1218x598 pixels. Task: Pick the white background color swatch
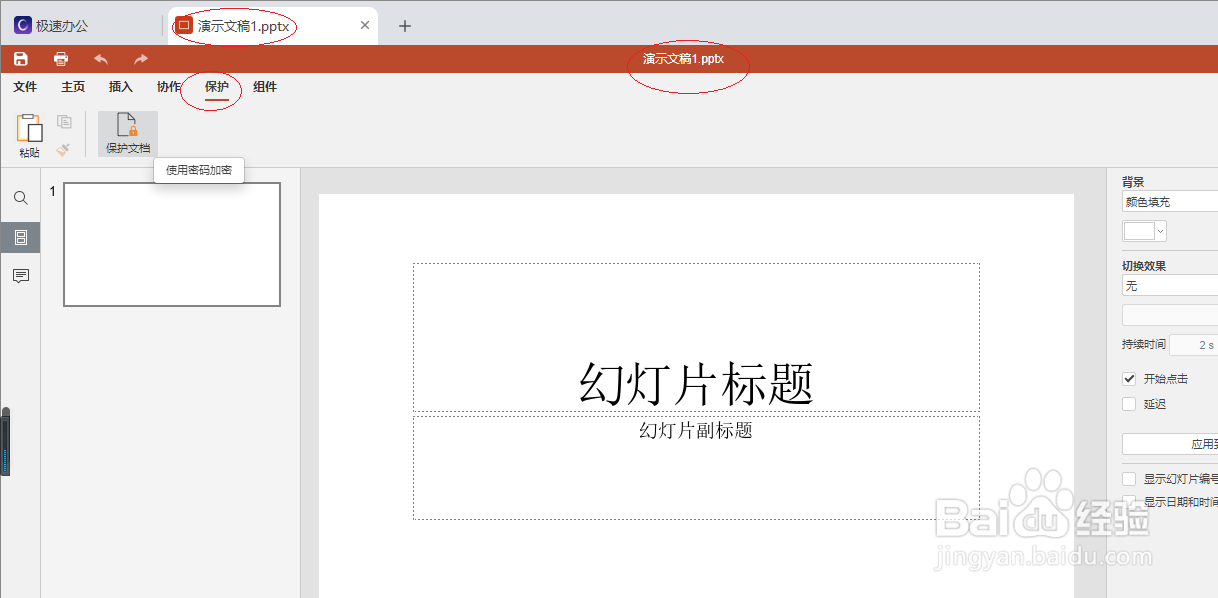[x=1138, y=230]
